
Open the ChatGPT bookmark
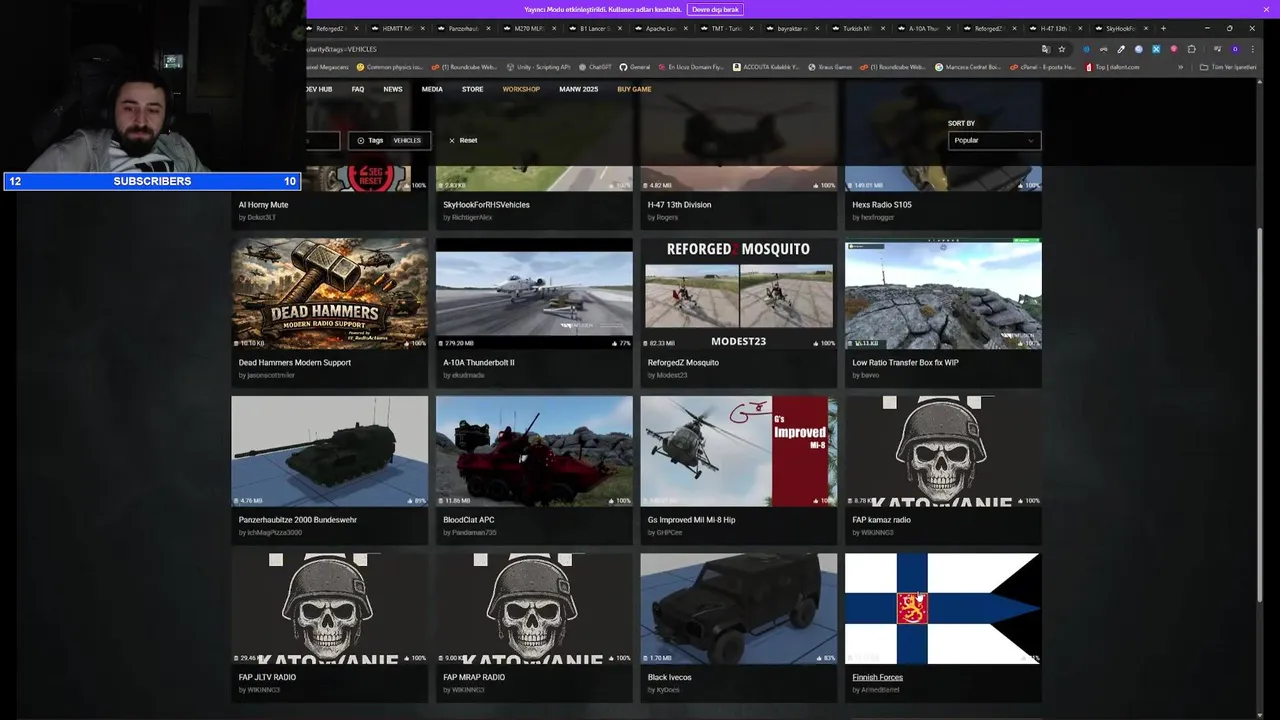click(595, 67)
